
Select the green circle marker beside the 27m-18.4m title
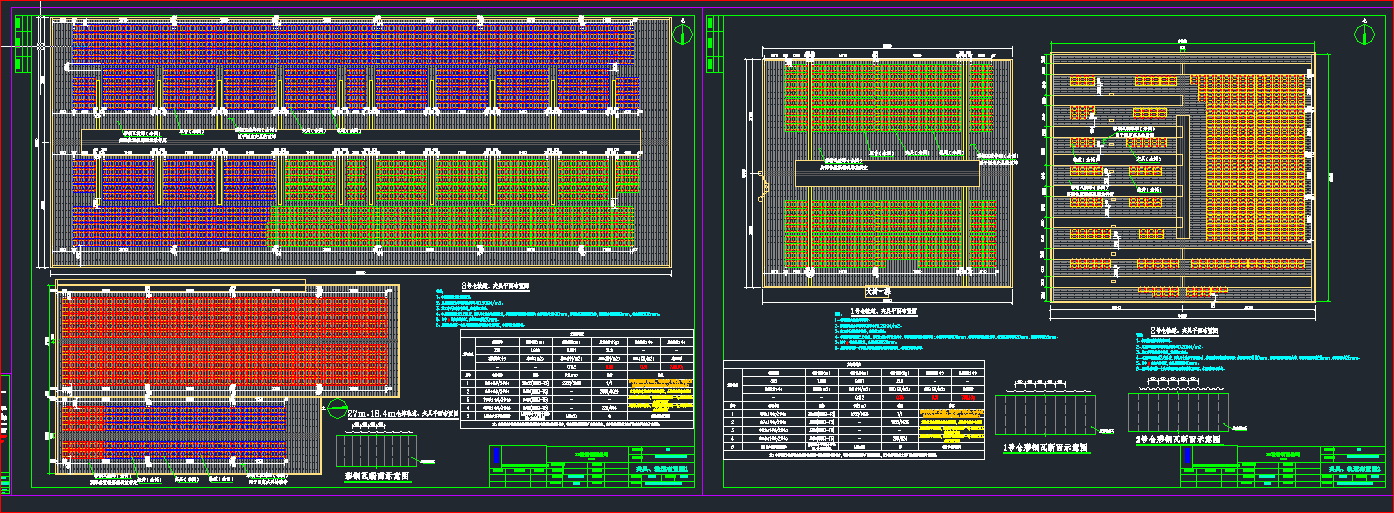tap(336, 408)
